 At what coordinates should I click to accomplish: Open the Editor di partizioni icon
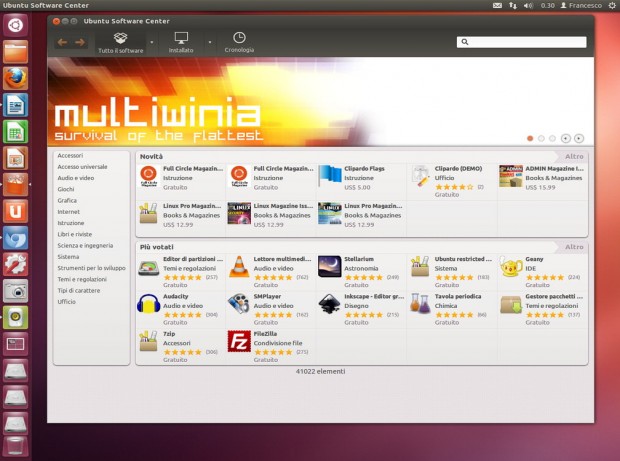(148, 268)
